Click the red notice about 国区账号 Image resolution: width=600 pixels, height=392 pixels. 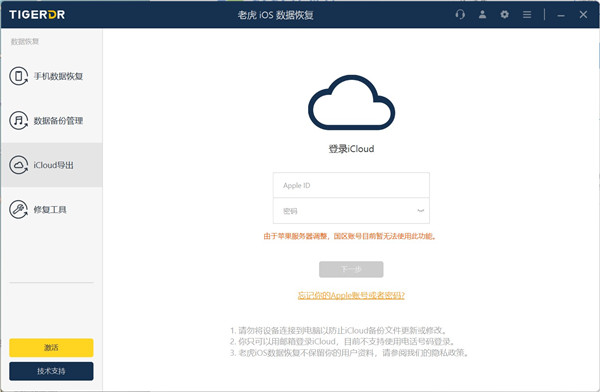pyautogui.click(x=350, y=236)
